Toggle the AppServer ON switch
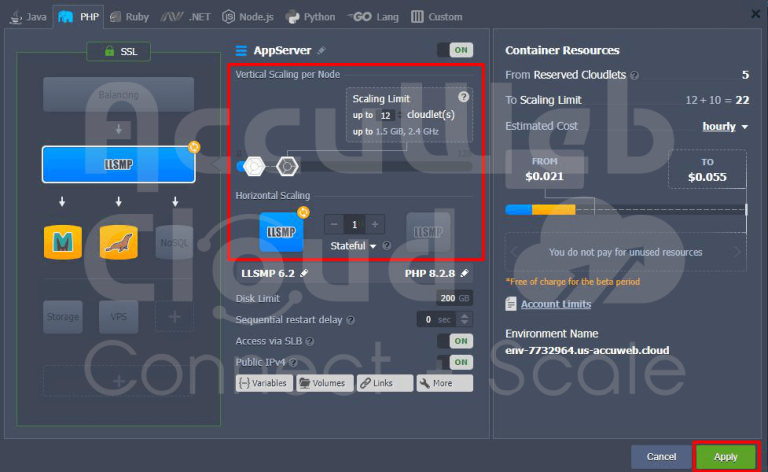This screenshot has width=768, height=472. (x=455, y=50)
